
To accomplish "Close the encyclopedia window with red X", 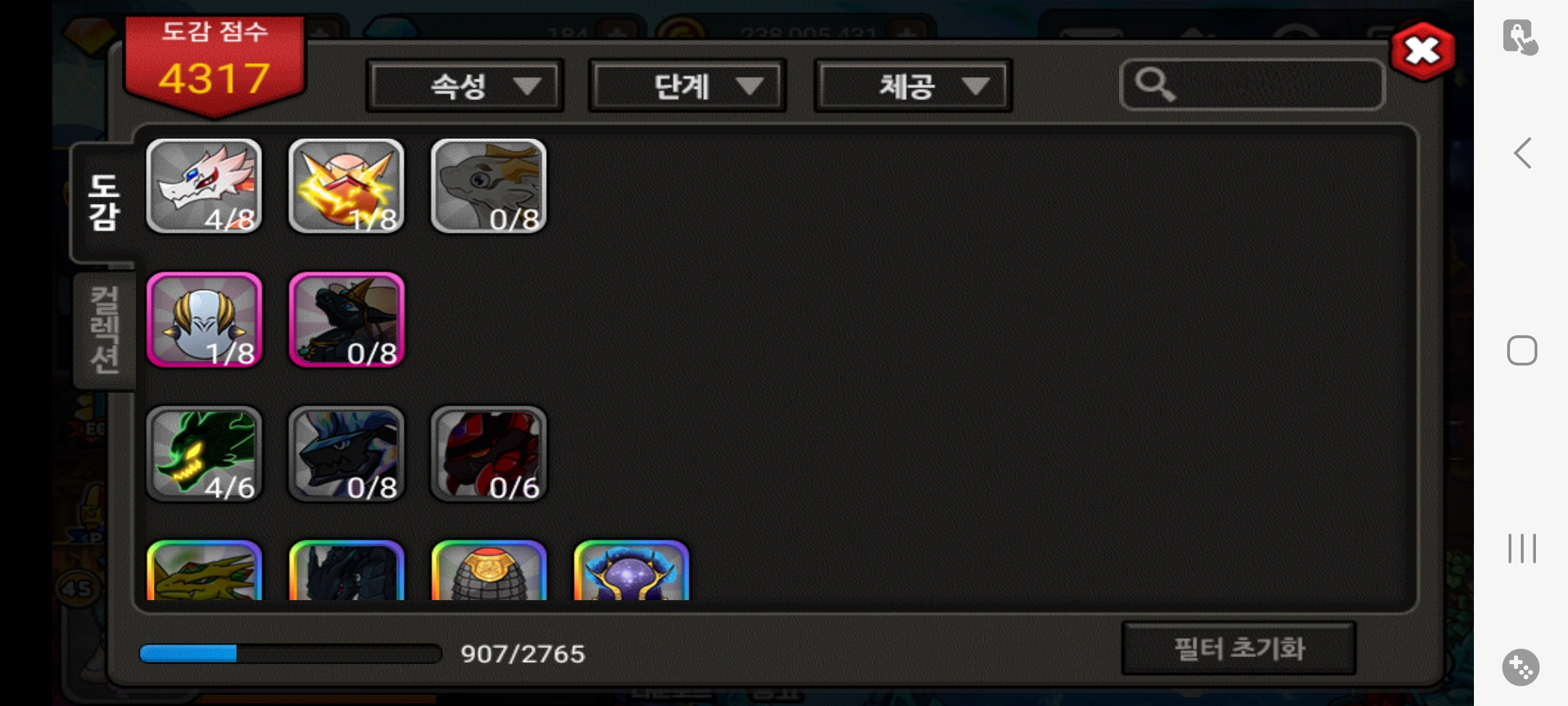I will (x=1423, y=51).
